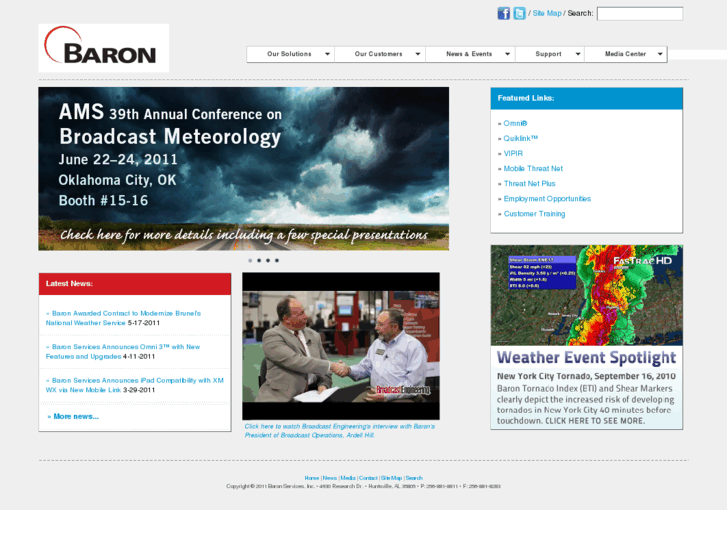Expand the Media Center dropdown arrow
The width and height of the screenshot is (727, 545).
pos(660,54)
